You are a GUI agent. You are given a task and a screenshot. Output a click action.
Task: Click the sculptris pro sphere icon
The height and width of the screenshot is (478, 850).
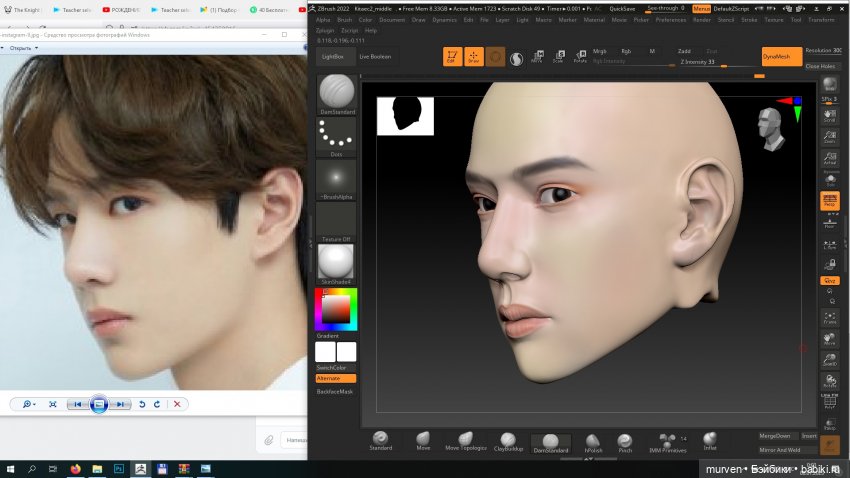tap(516, 58)
